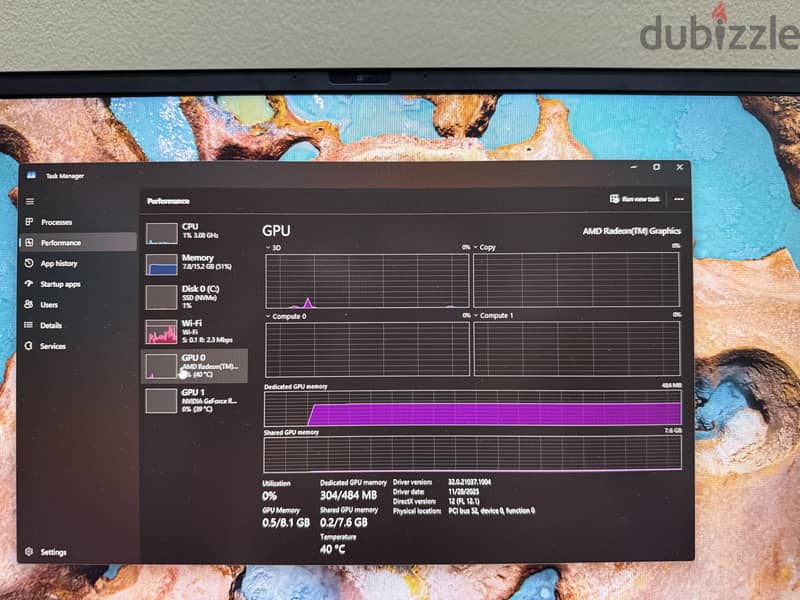
Task: Click the Processes icon in sidebar
Action: pos(29,222)
